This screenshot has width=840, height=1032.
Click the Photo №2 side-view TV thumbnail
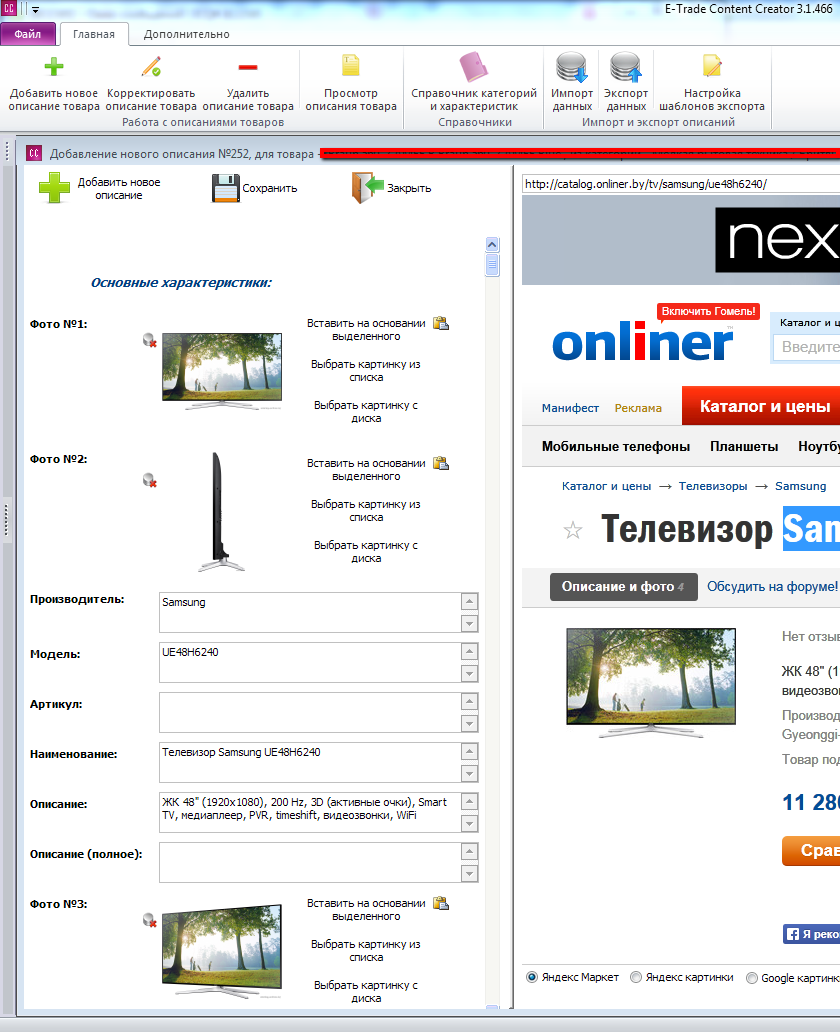221,512
